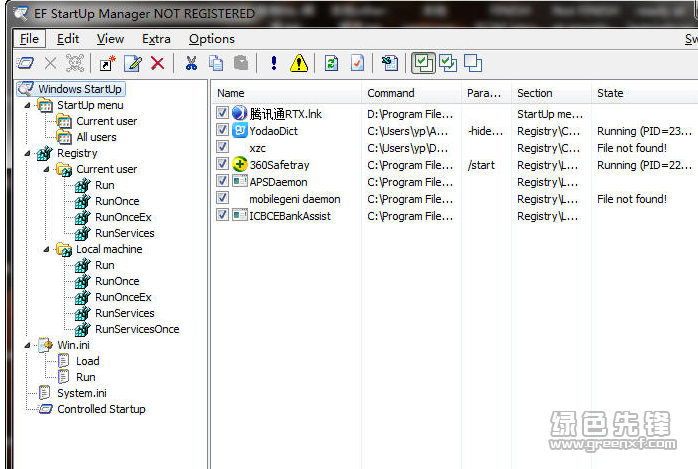Click the new shortcut entry icon
This screenshot has width=698, height=469.
pos(107,63)
